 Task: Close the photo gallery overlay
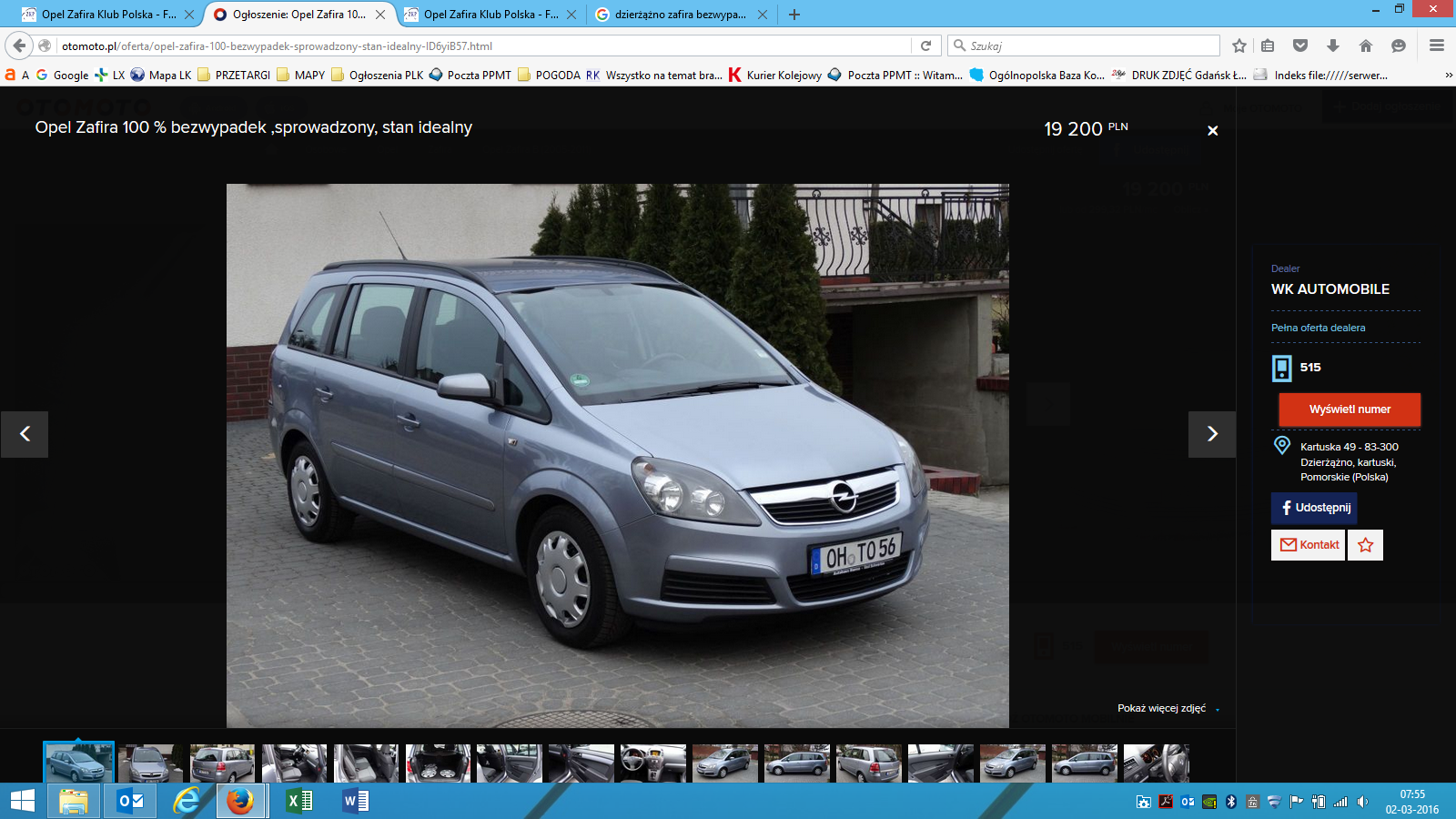click(x=1212, y=131)
